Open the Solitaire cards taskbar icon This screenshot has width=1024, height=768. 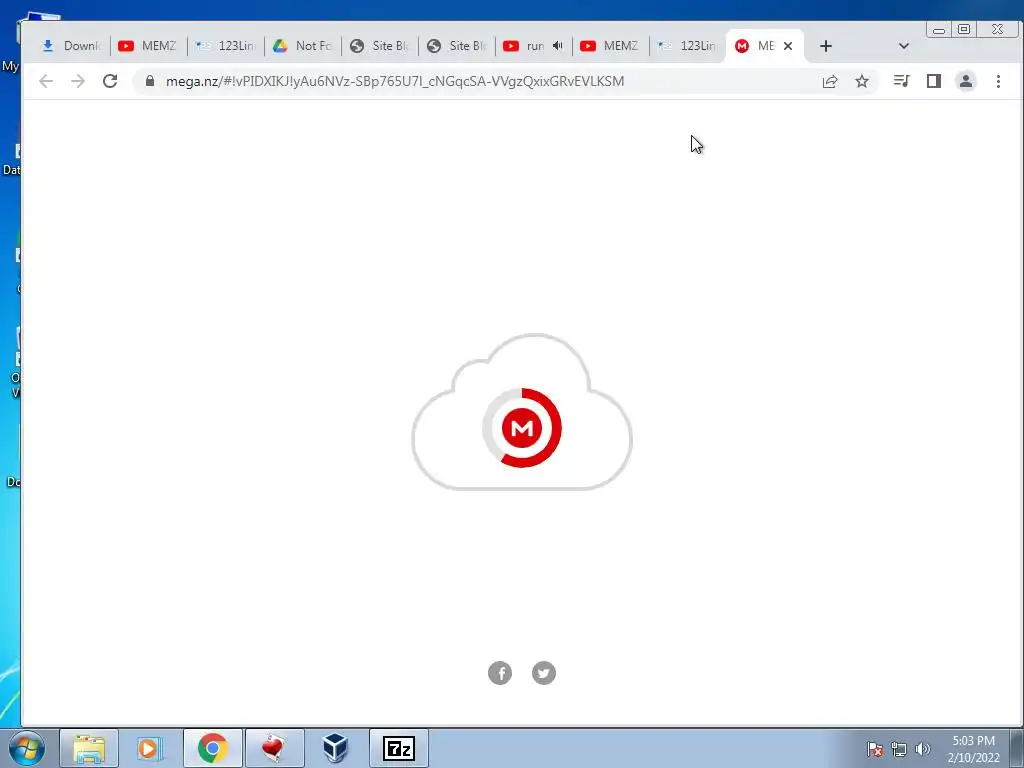click(274, 748)
